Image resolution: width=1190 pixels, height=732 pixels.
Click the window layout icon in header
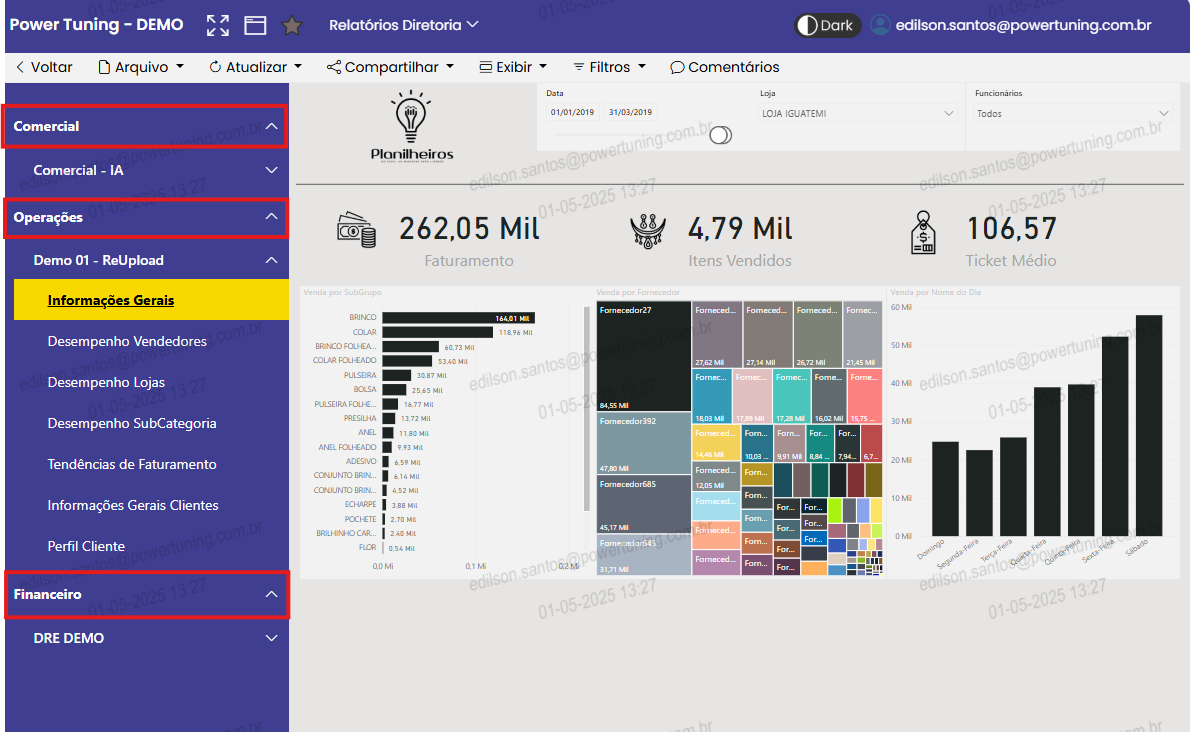(x=255, y=25)
